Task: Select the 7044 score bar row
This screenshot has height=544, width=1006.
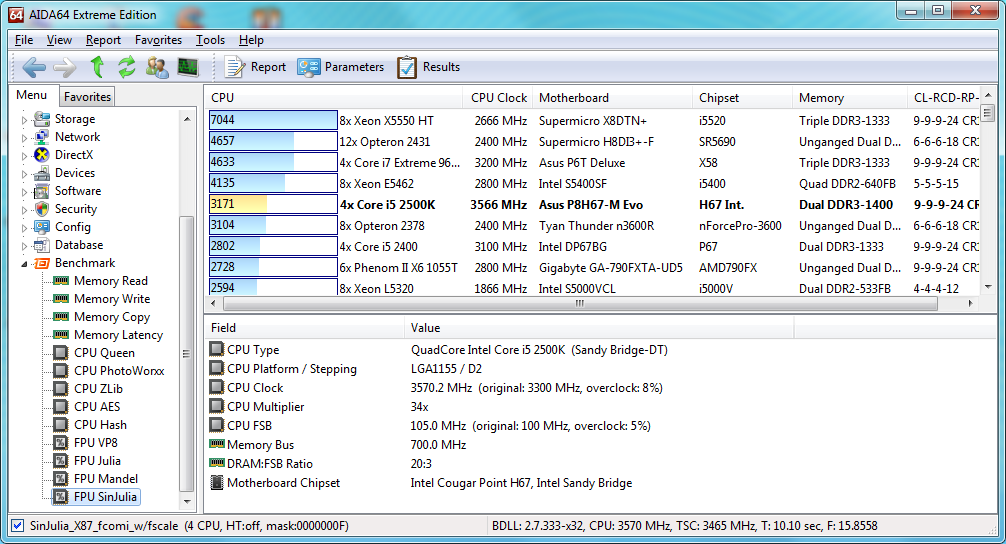Action: pos(273,120)
